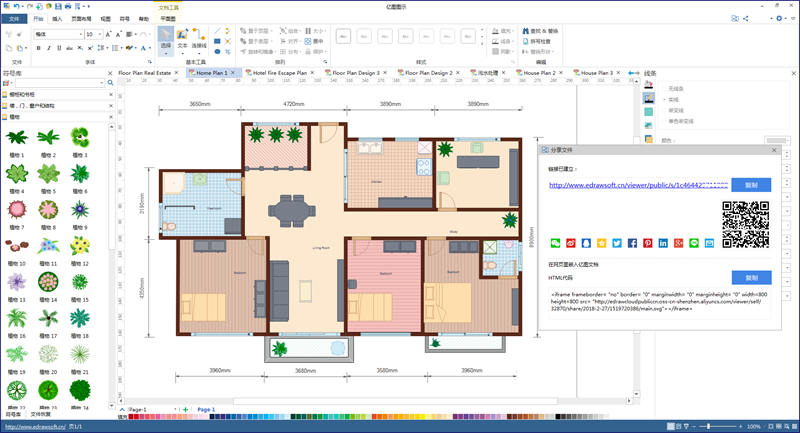Expand the 对齐 align dropdown
The image size is (800, 433).
301,41
